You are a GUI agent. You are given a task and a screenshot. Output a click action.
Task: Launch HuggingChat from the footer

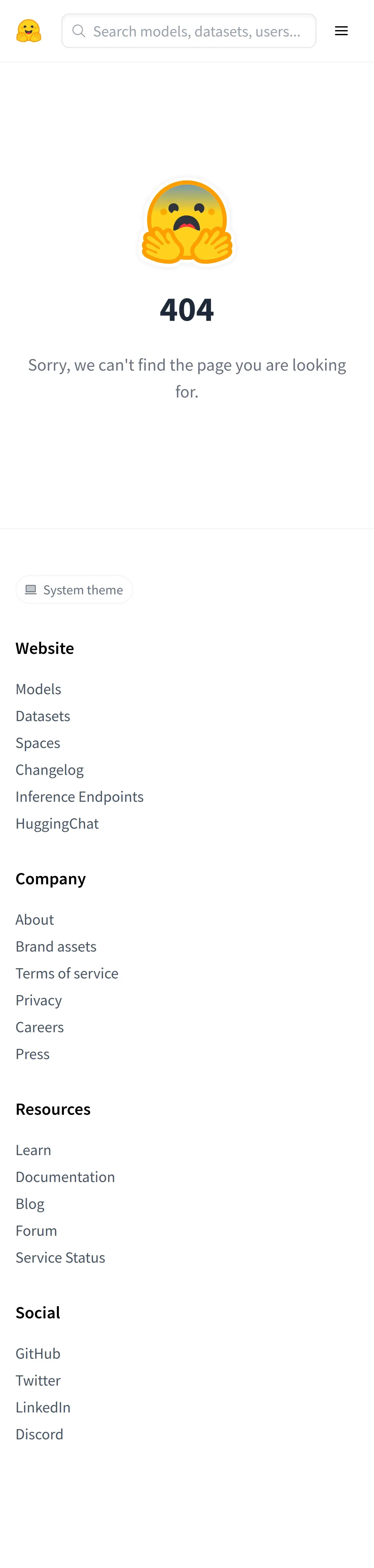click(x=57, y=823)
